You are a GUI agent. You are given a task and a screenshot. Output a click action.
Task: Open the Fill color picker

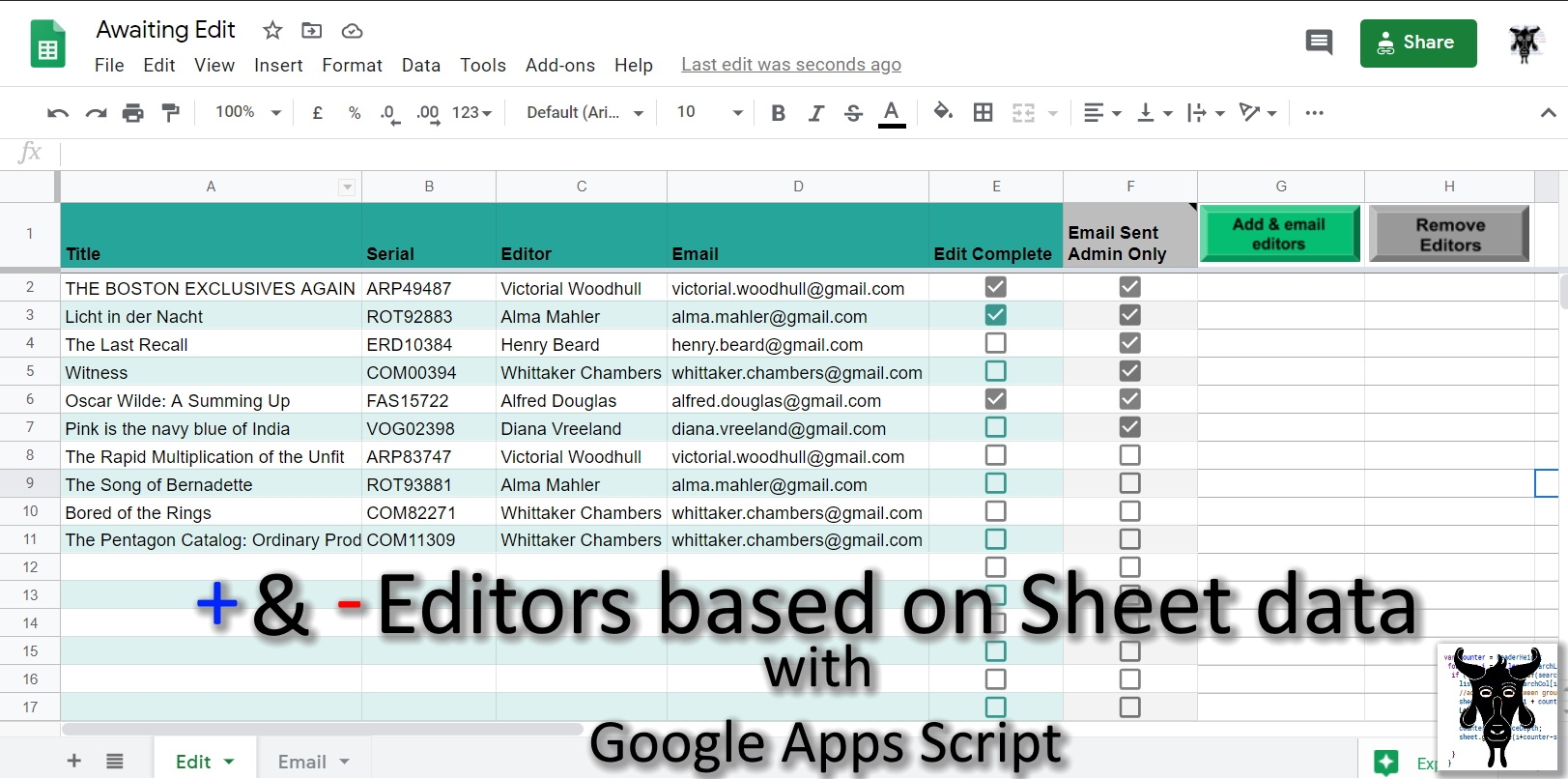point(943,113)
